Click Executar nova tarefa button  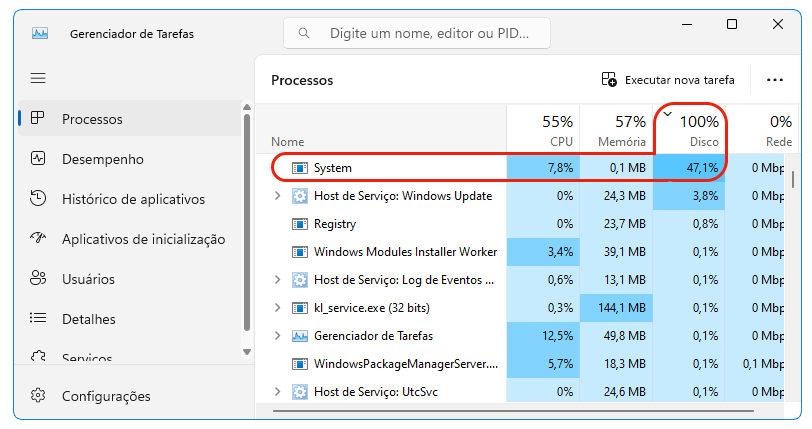(x=668, y=80)
